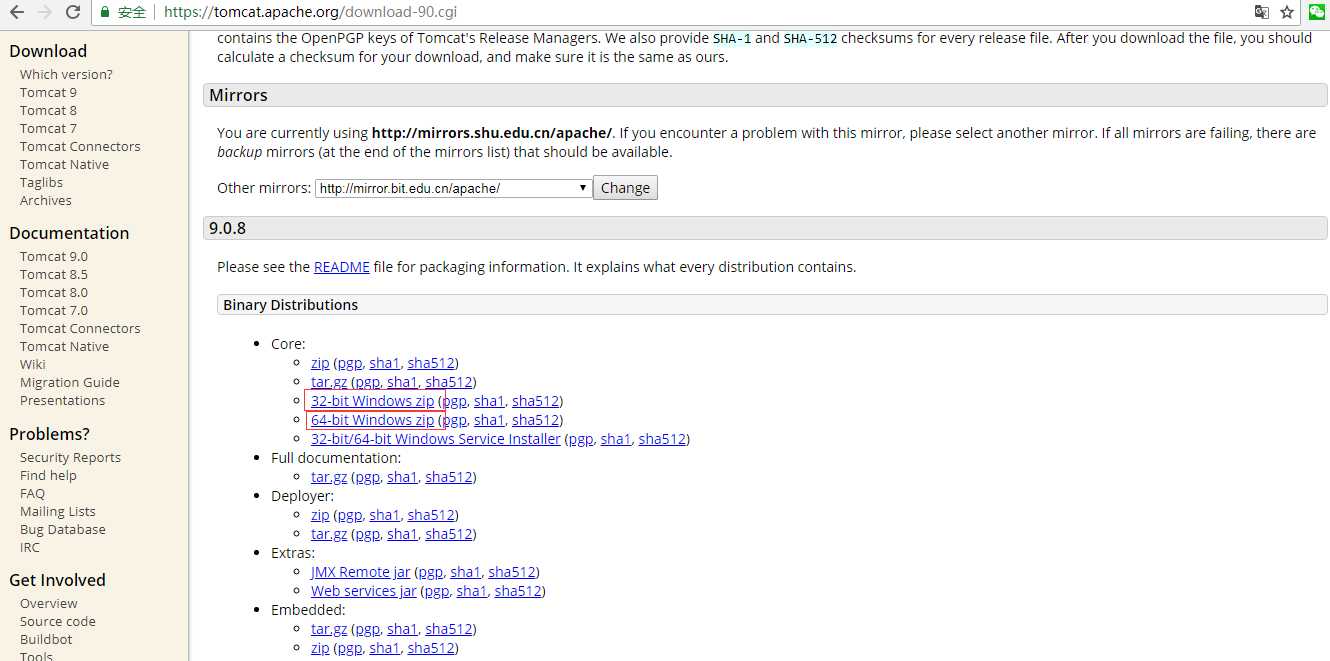This screenshot has width=1330, height=661.
Task: Open sha1 for Full documentation tar.gz
Action: [x=402, y=477]
